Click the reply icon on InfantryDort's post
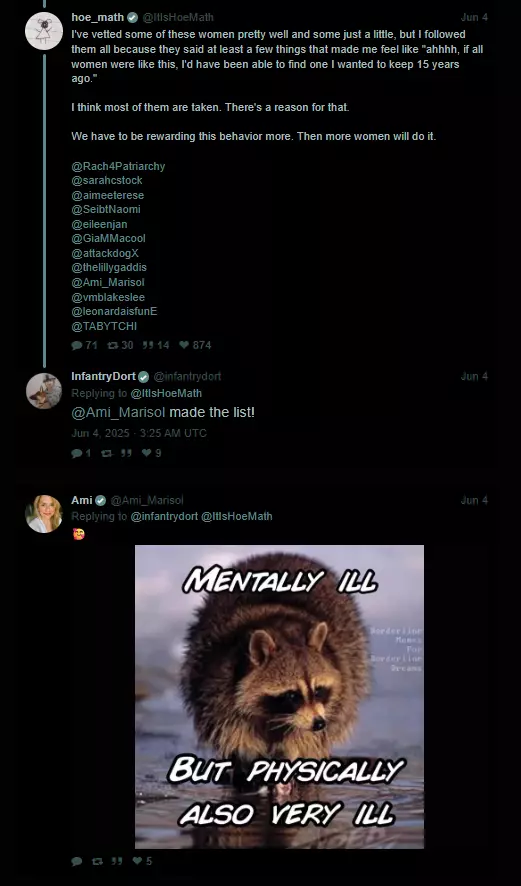 77,453
